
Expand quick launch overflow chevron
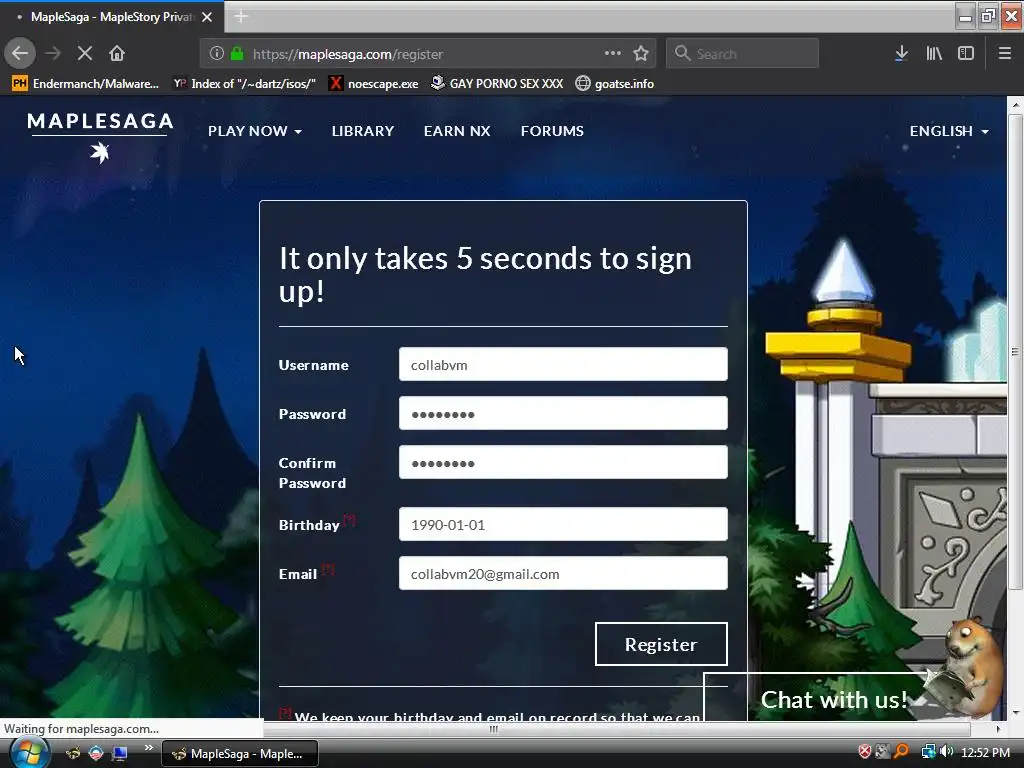click(x=148, y=748)
